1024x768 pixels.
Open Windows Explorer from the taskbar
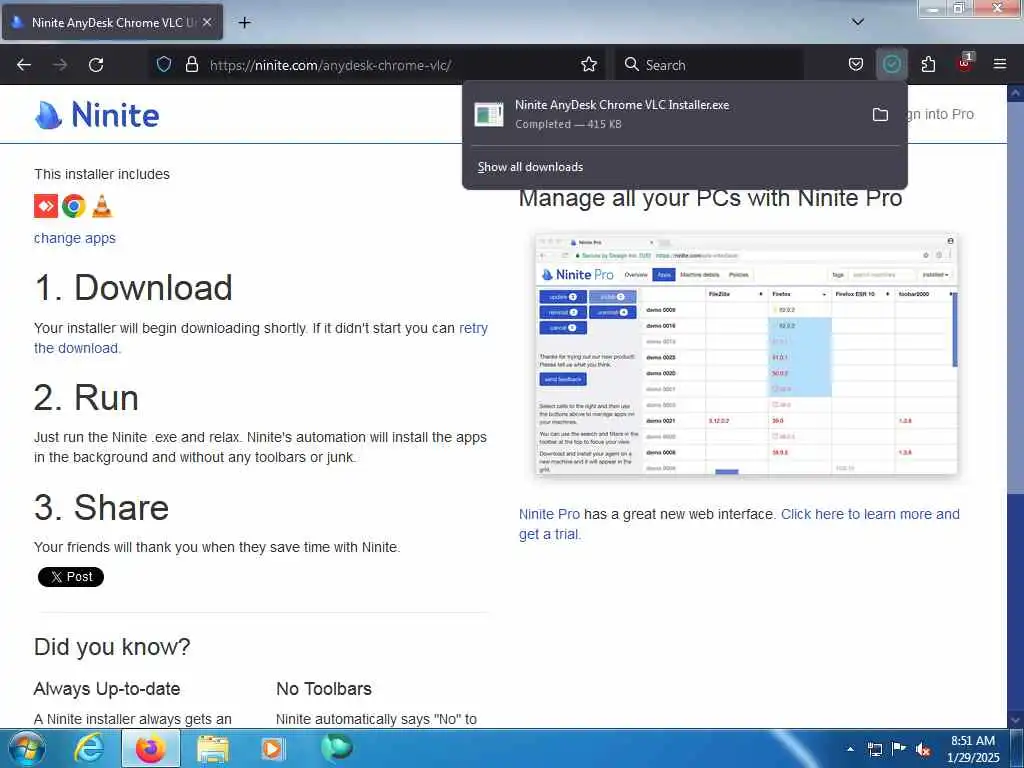212,749
